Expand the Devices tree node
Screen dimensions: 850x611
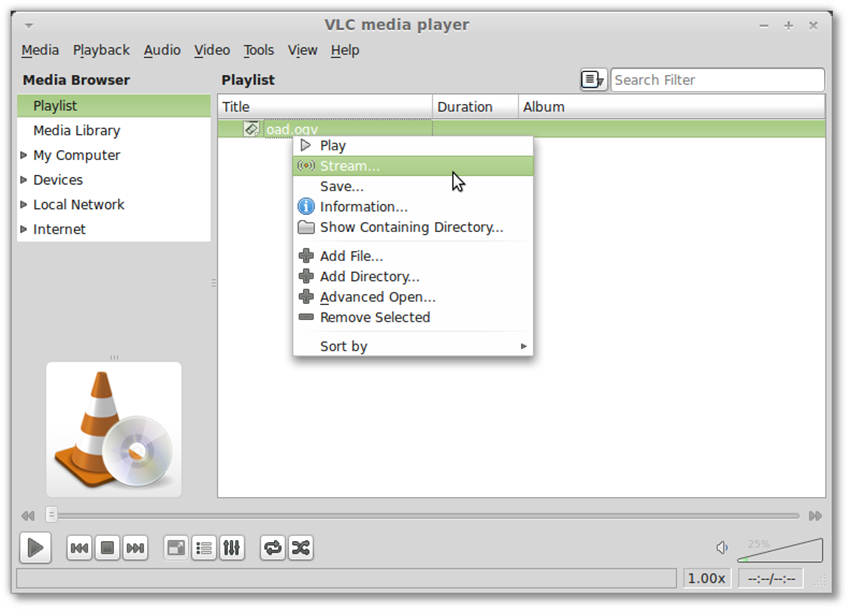[23, 180]
